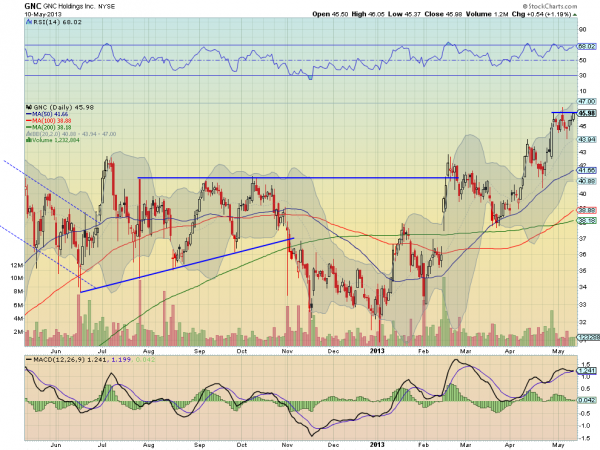Click the 2M volume axis label
The image size is (600, 450).
pos(18,332)
